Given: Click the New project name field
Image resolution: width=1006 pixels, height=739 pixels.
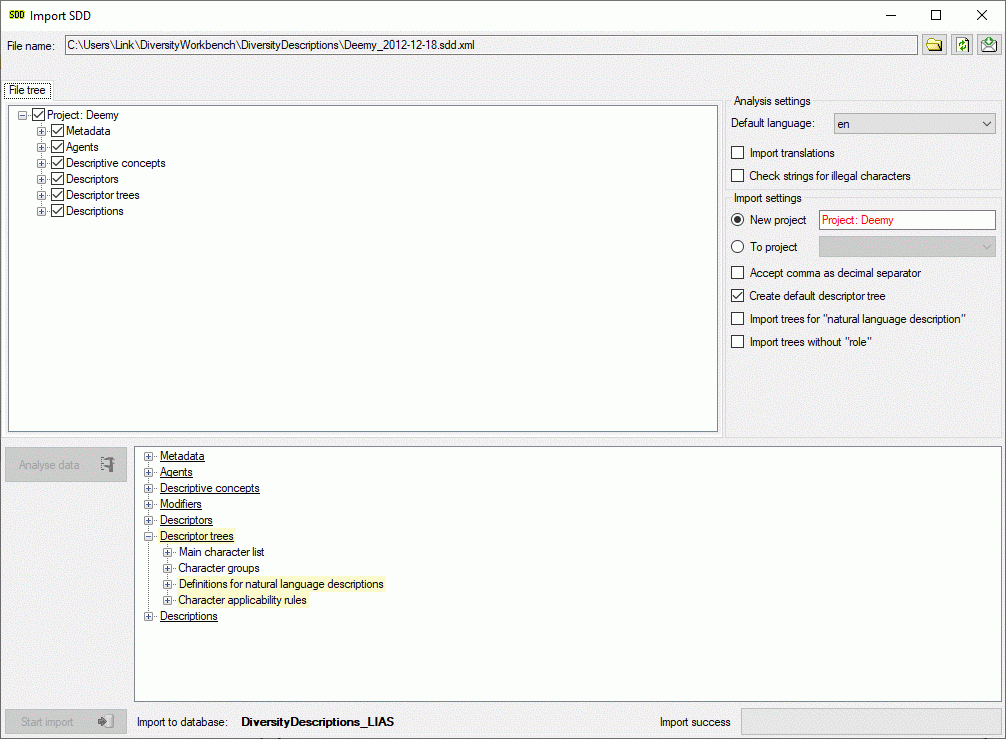Looking at the screenshot, I should (x=906, y=220).
